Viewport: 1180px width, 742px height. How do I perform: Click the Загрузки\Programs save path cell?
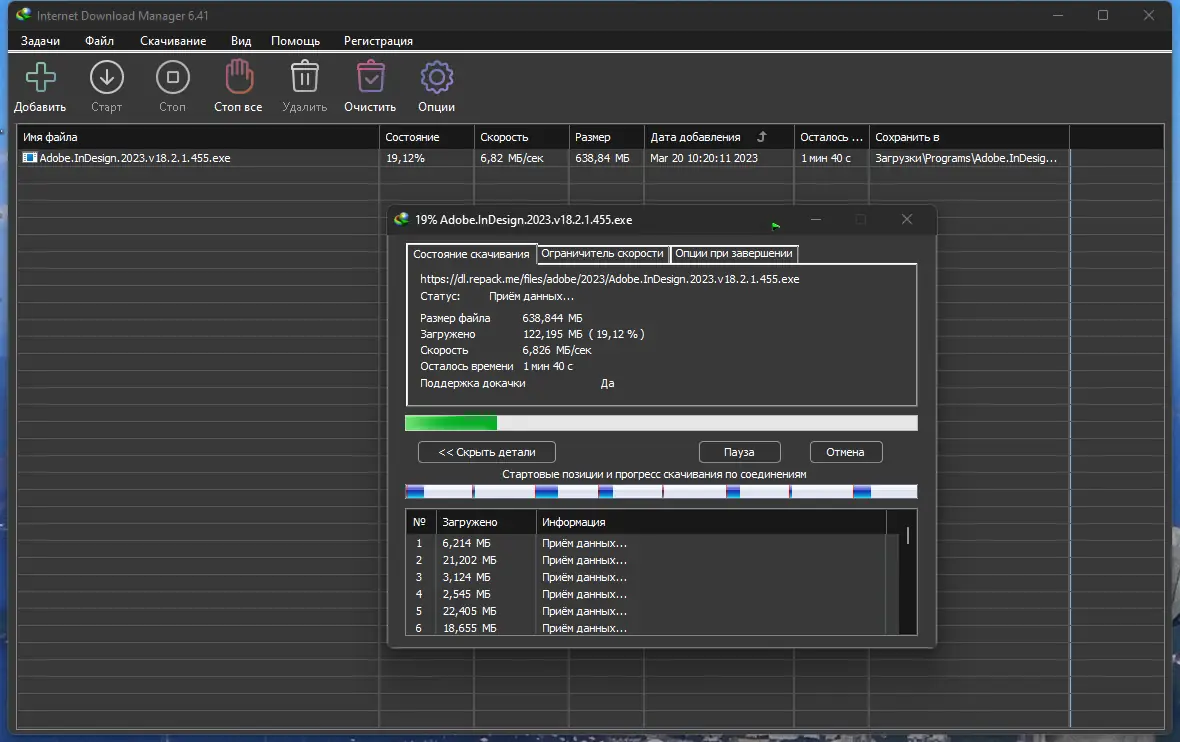click(966, 158)
